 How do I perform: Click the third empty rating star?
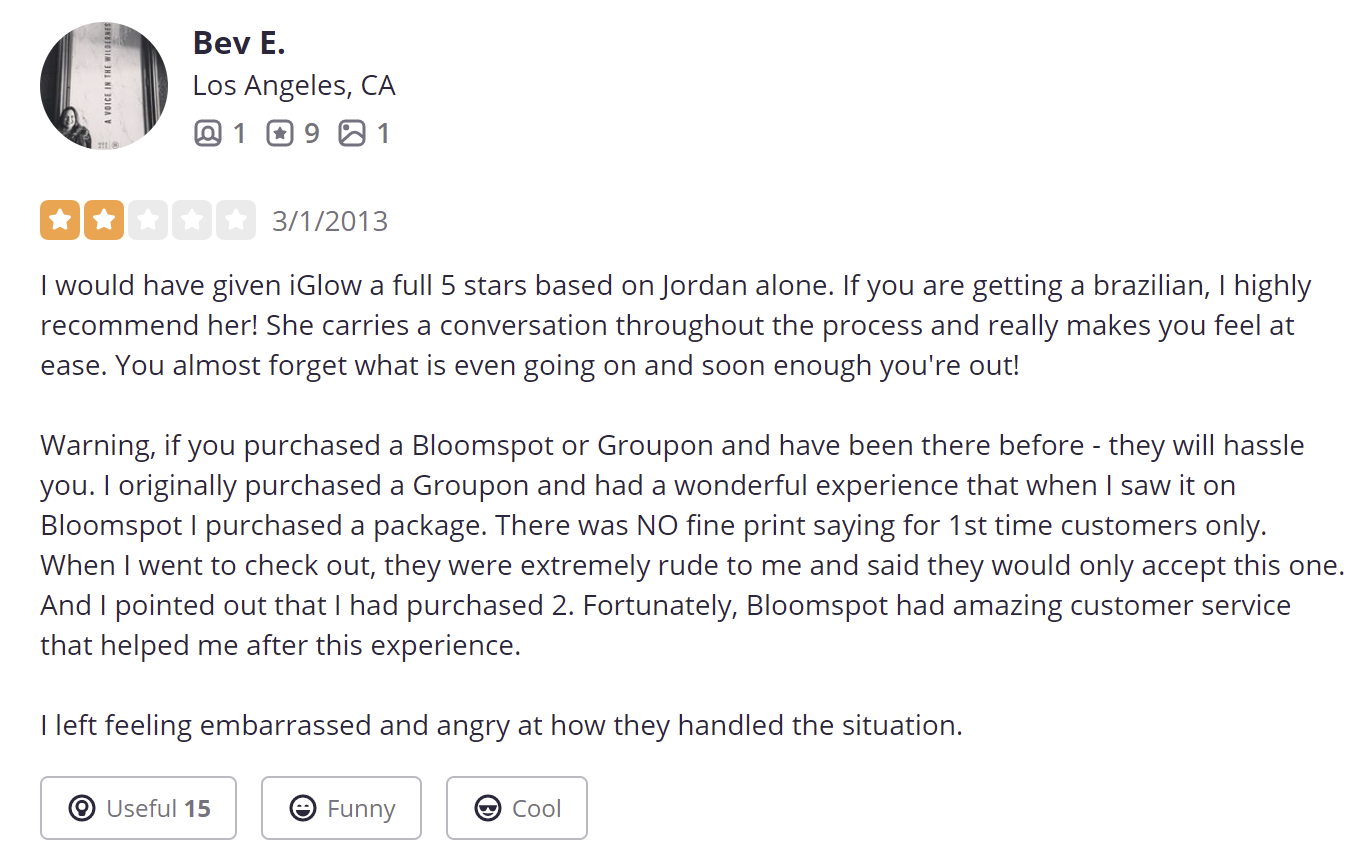click(x=148, y=220)
